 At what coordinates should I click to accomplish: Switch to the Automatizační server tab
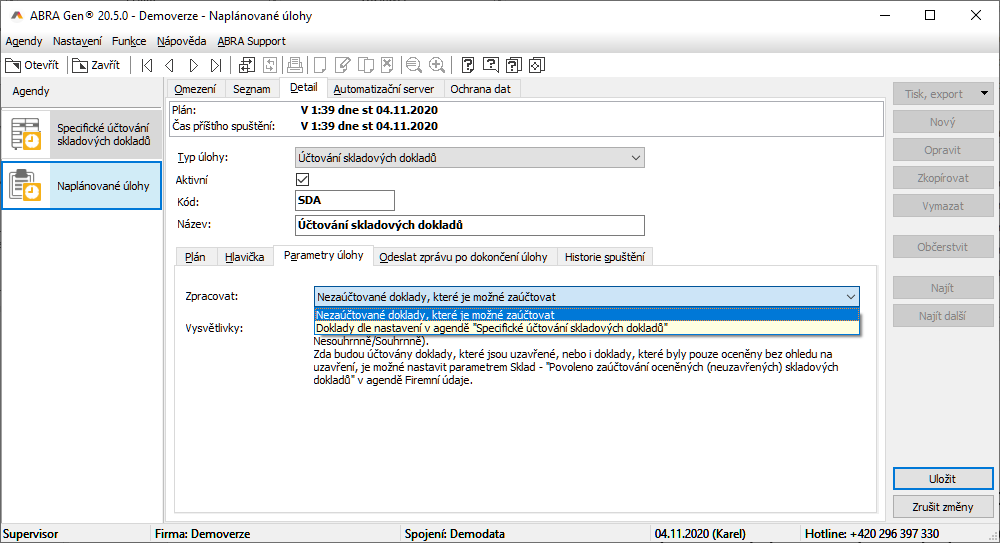[x=383, y=89]
